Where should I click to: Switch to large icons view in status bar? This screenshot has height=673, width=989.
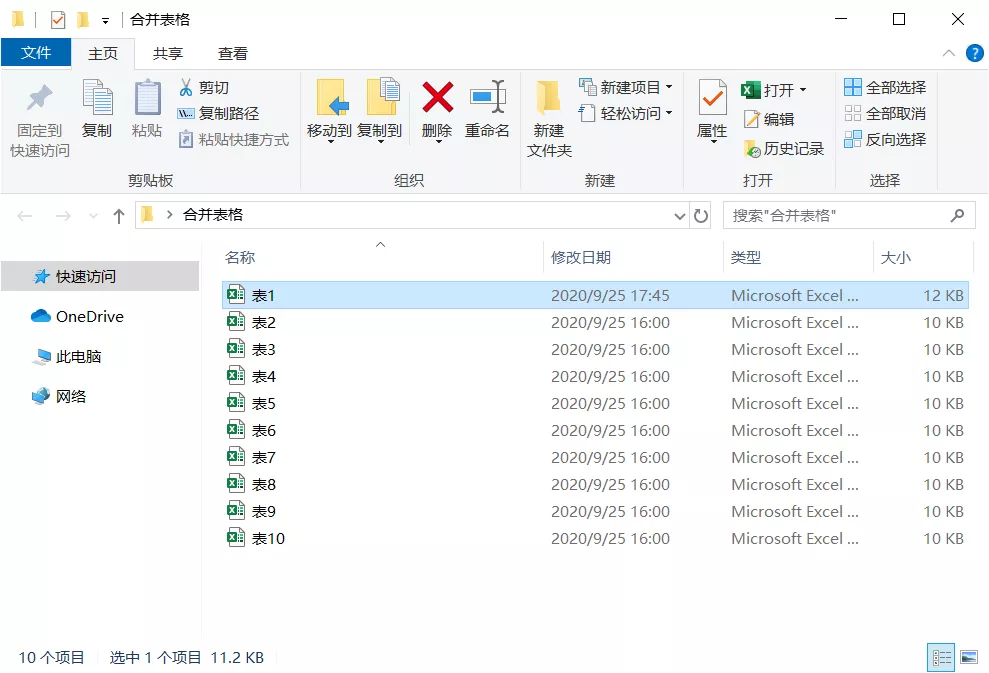pos(969,658)
